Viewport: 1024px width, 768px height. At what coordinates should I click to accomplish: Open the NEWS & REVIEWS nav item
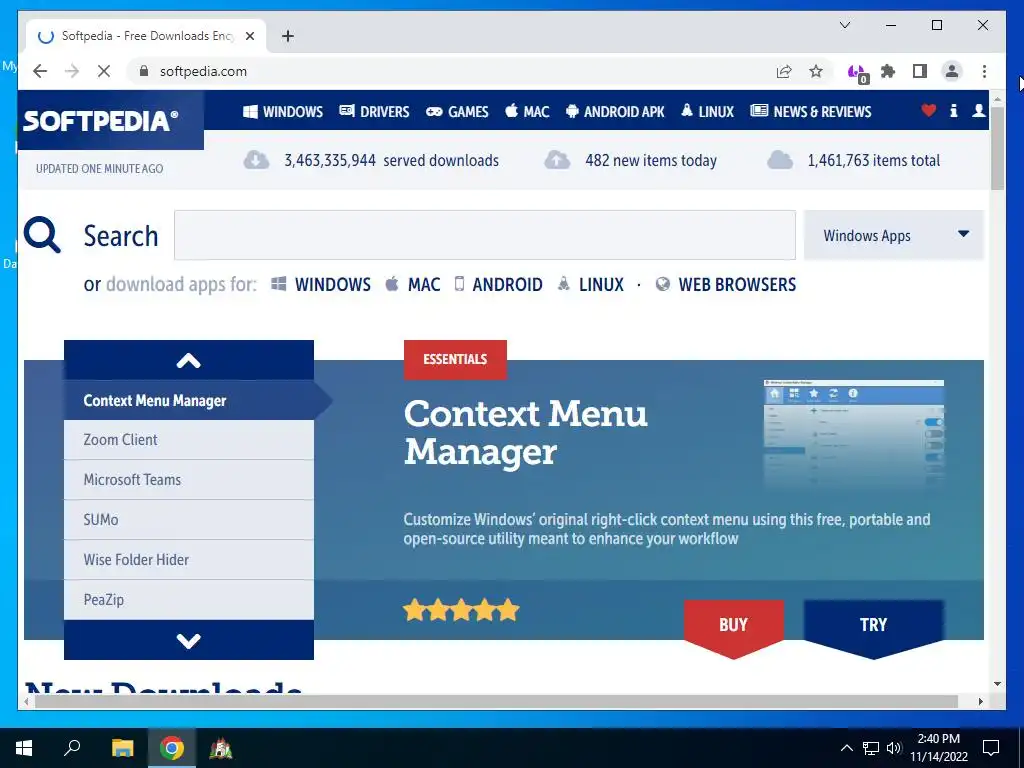pos(810,112)
